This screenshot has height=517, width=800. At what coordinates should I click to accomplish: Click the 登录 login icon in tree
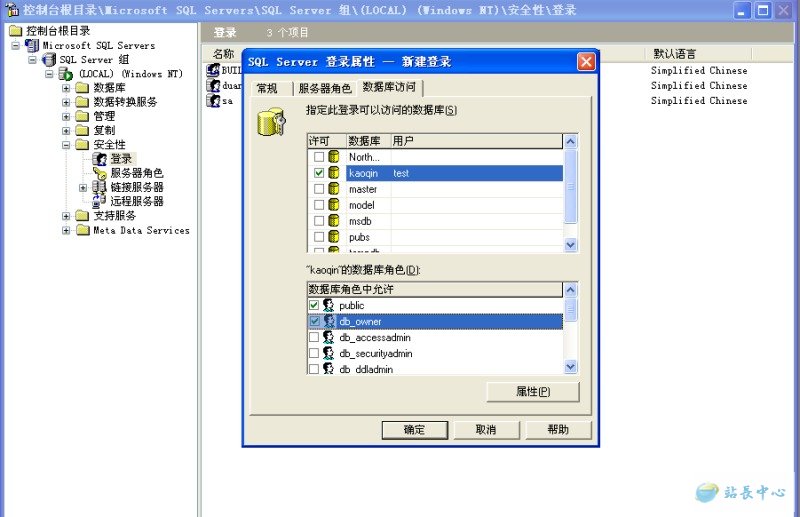pyautogui.click(x=99, y=159)
